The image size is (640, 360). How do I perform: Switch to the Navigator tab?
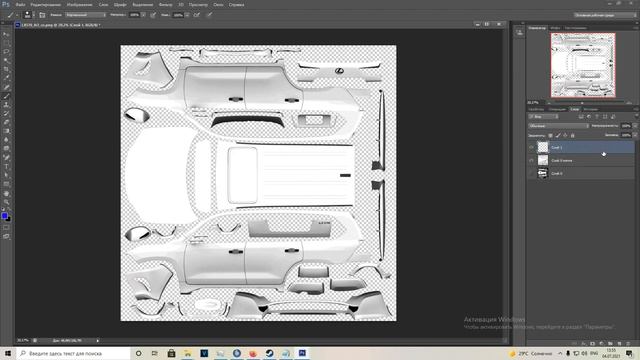[537, 28]
